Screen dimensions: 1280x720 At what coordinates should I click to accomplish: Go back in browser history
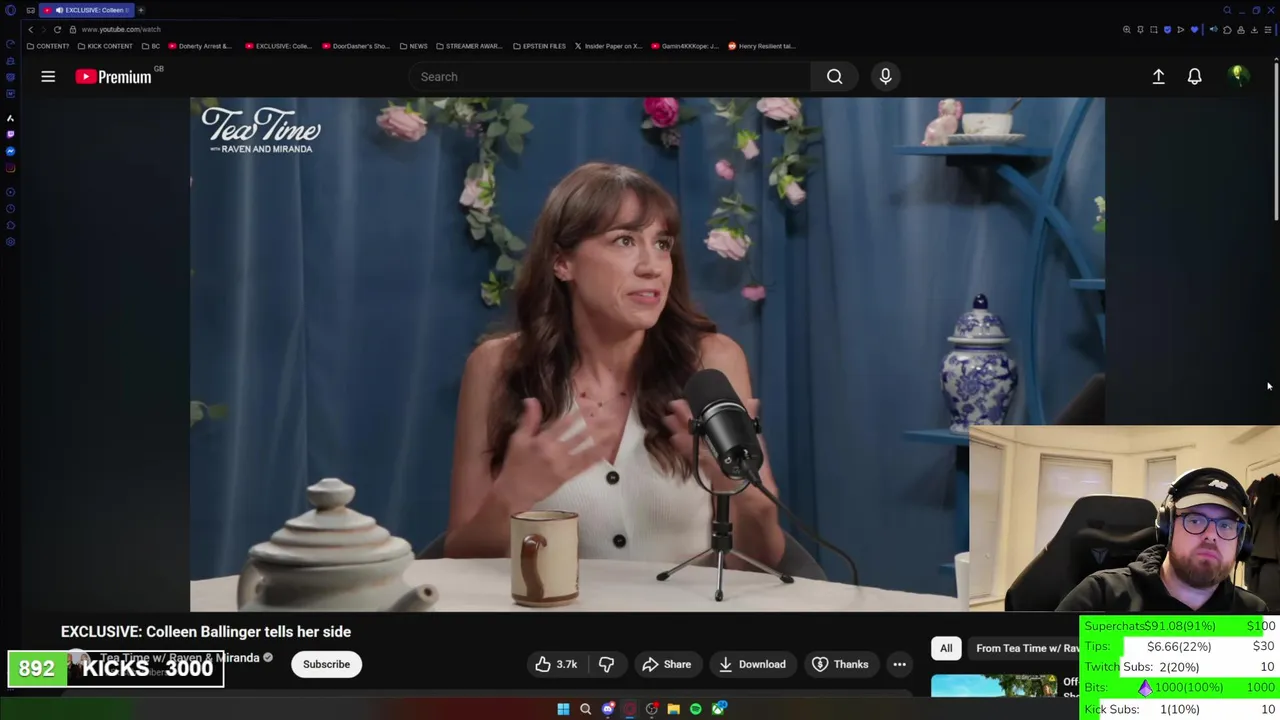pyautogui.click(x=30, y=30)
